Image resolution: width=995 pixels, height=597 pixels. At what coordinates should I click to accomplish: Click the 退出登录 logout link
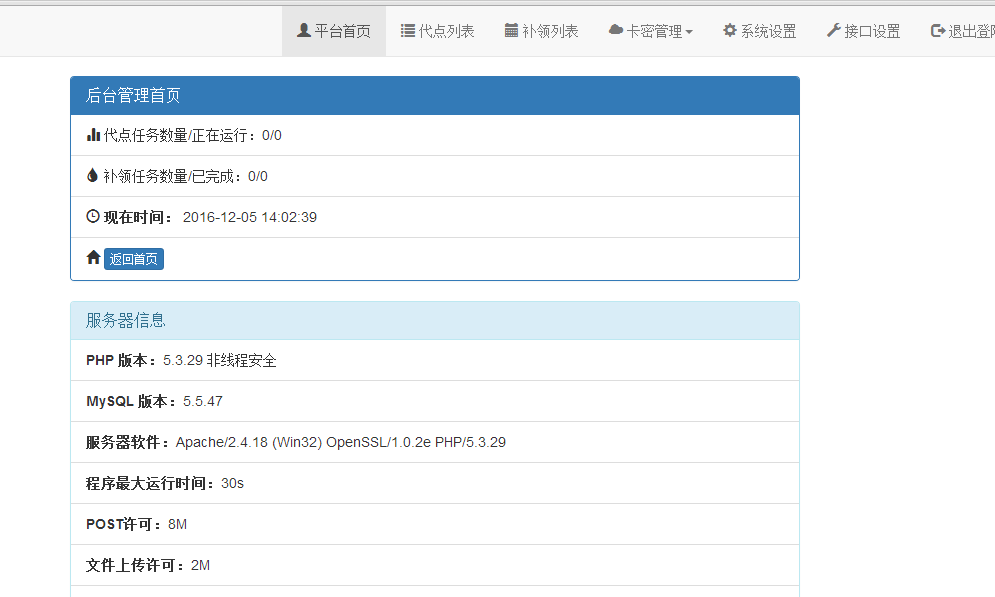click(x=963, y=31)
